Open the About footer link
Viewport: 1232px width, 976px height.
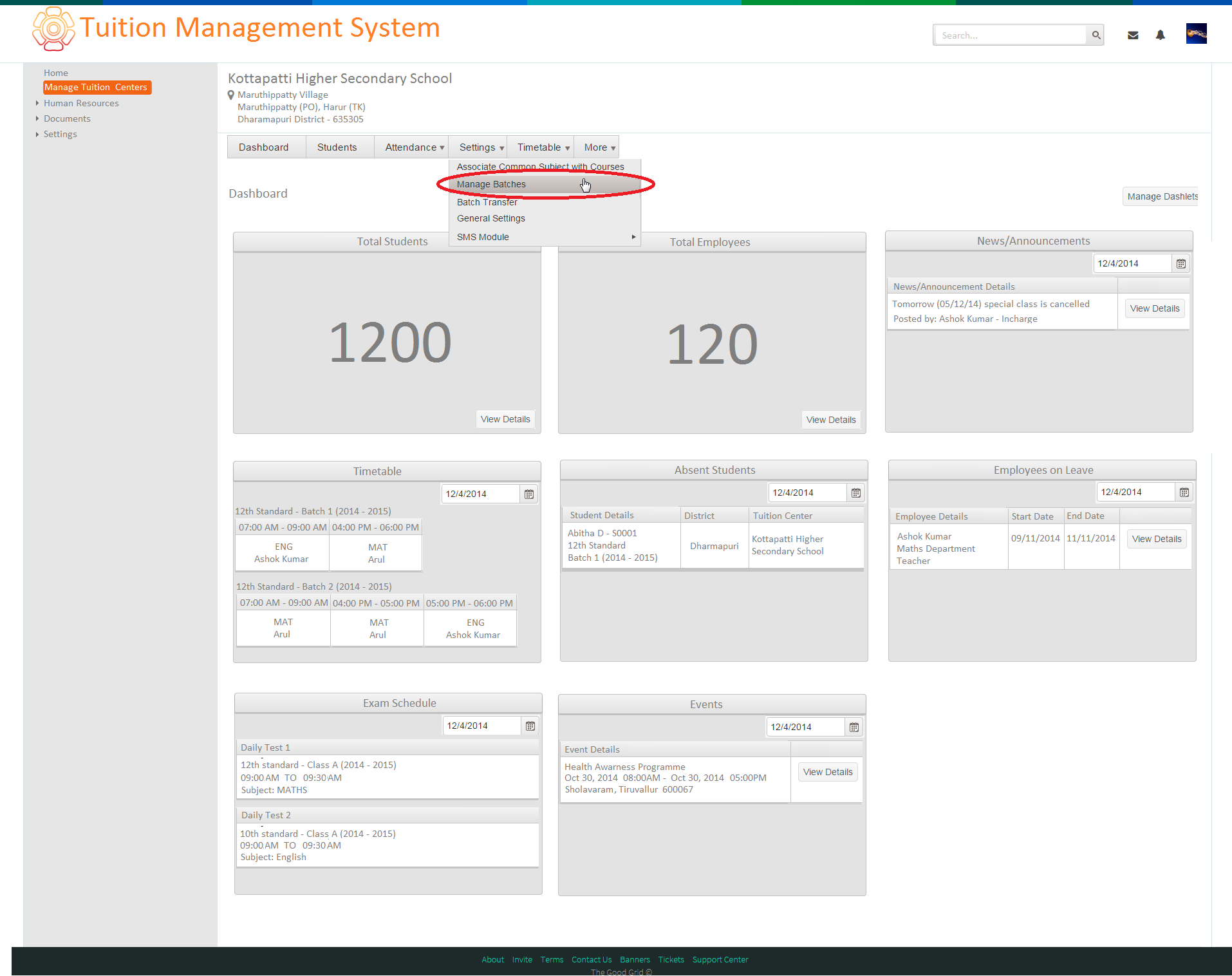(493, 960)
